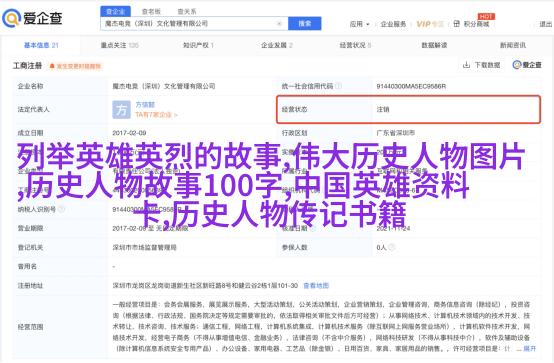This screenshot has width=554, height=363.
Task: Click the 2017-02-09 establishment date value
Action: coord(129,133)
